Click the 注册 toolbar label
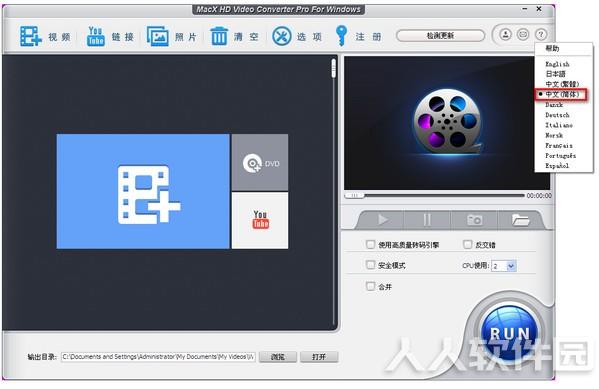The image size is (599, 389). tap(368, 37)
